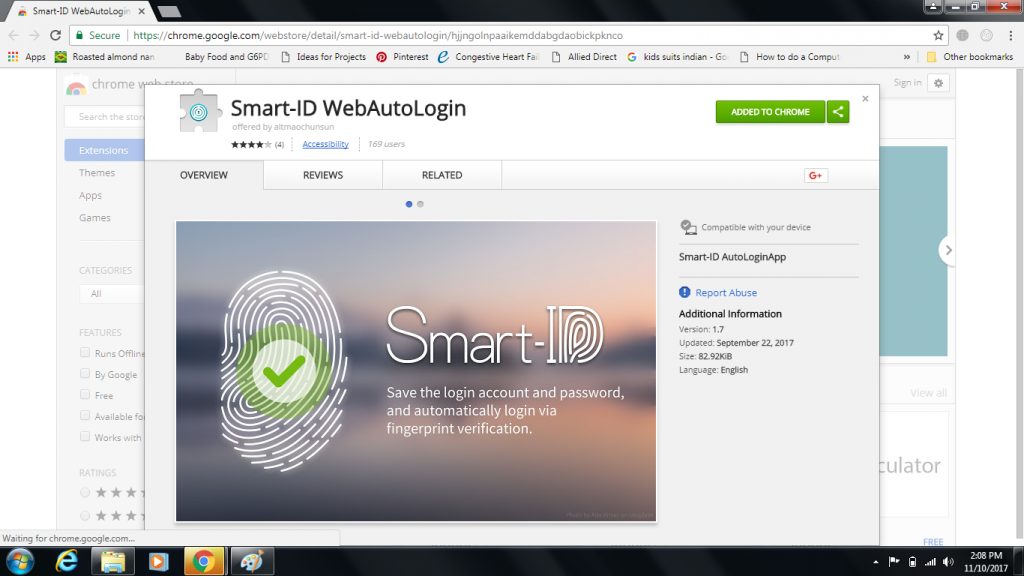Image resolution: width=1024 pixels, height=576 pixels.
Task: Switch to the Reviews tab
Action: [x=323, y=175]
